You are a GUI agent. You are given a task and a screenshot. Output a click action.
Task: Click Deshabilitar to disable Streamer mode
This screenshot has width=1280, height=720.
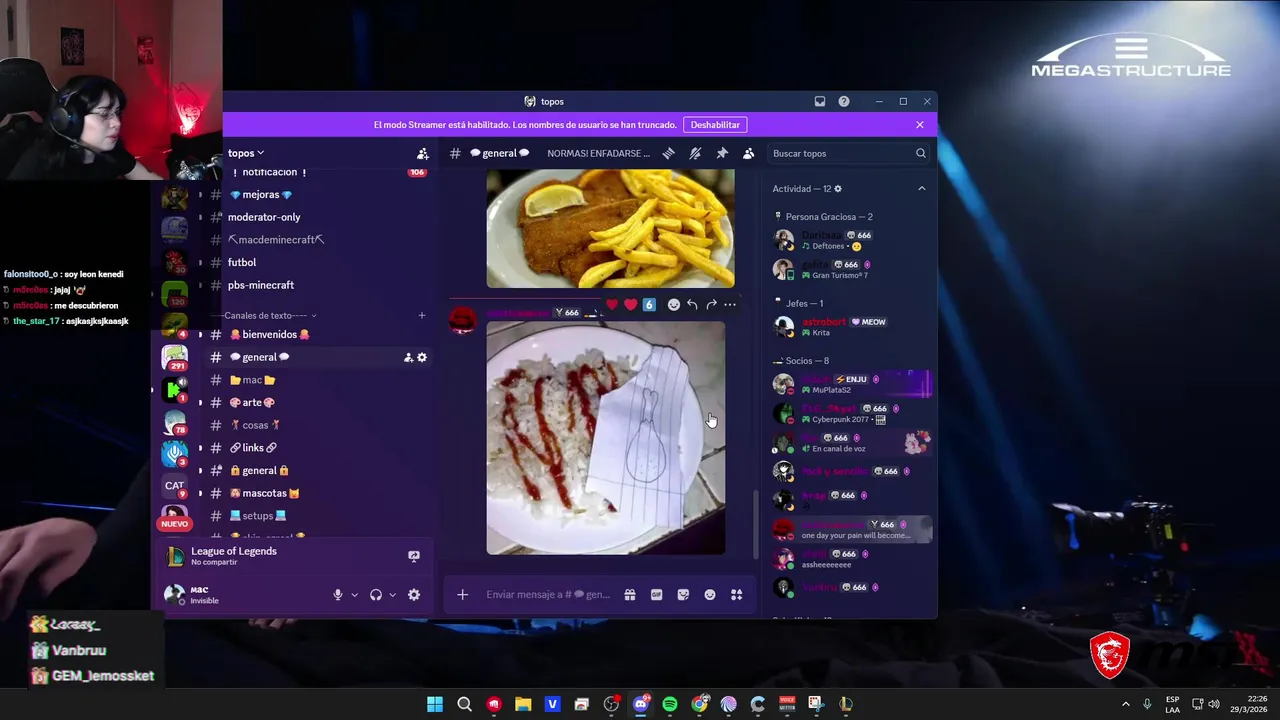point(715,125)
